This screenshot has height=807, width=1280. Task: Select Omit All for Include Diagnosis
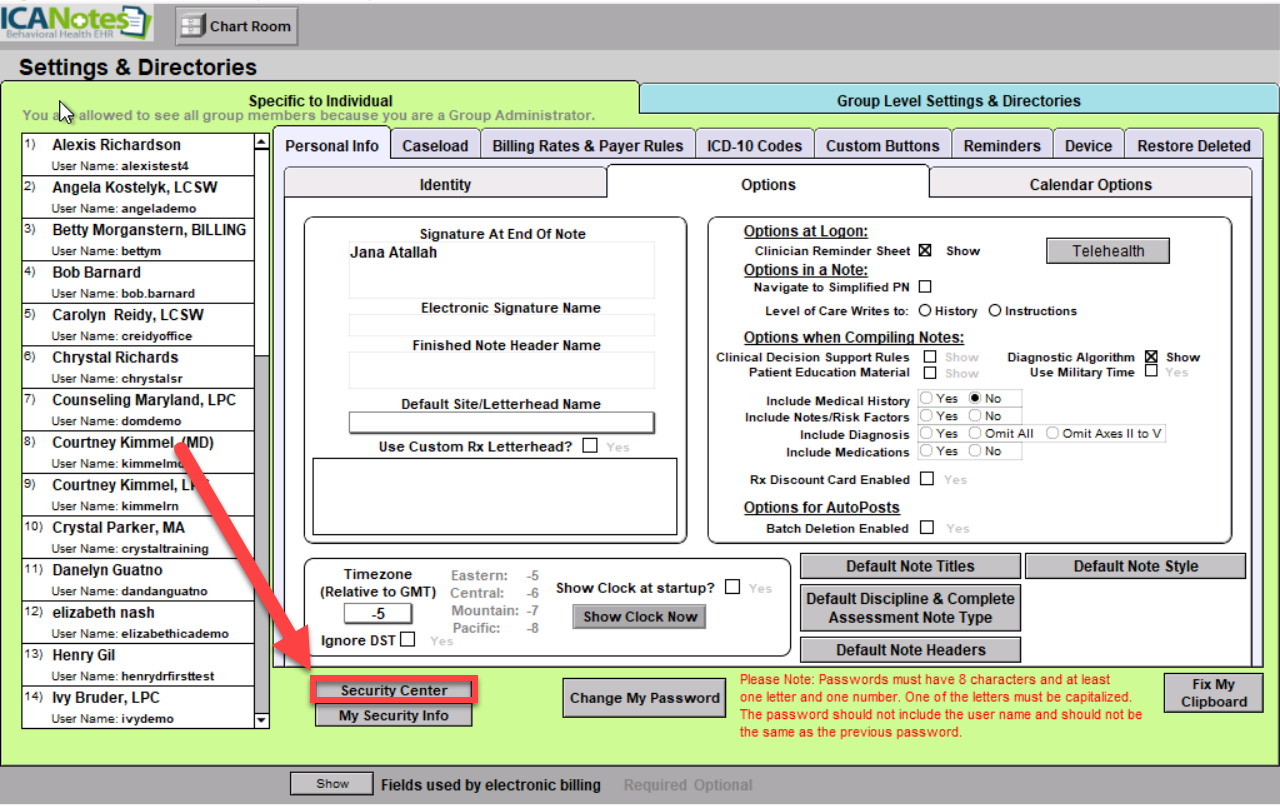click(975, 433)
